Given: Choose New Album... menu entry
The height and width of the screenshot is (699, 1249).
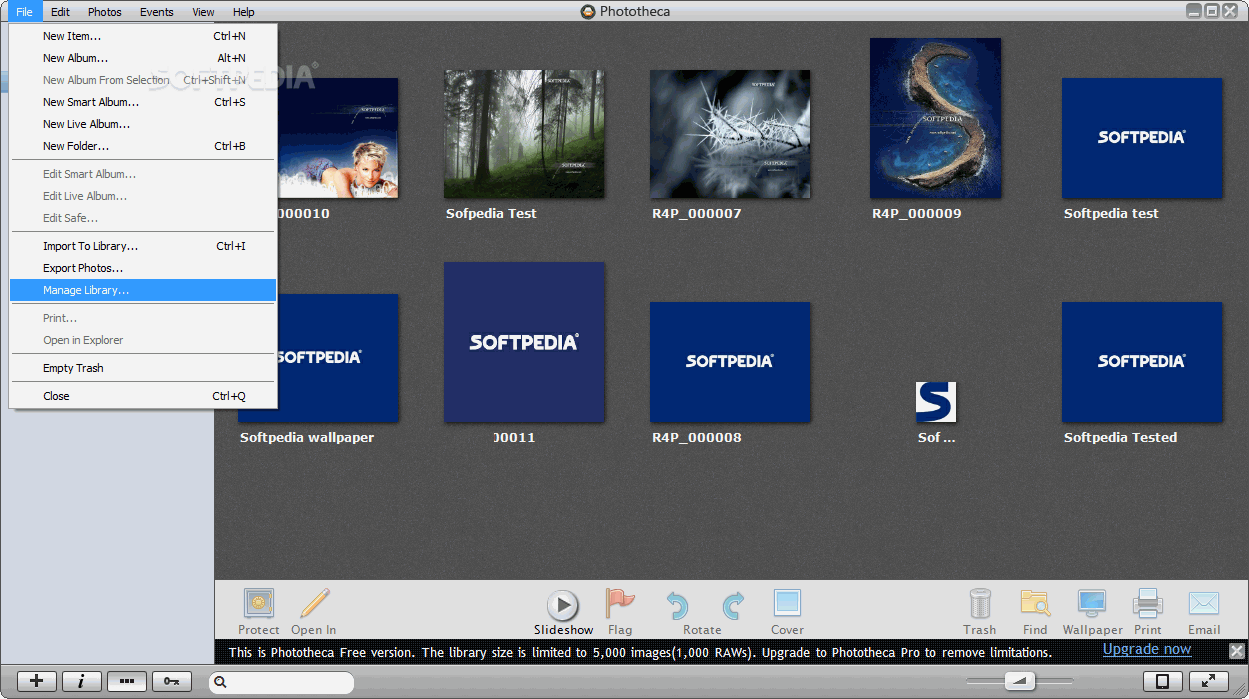Looking at the screenshot, I should click(143, 58).
